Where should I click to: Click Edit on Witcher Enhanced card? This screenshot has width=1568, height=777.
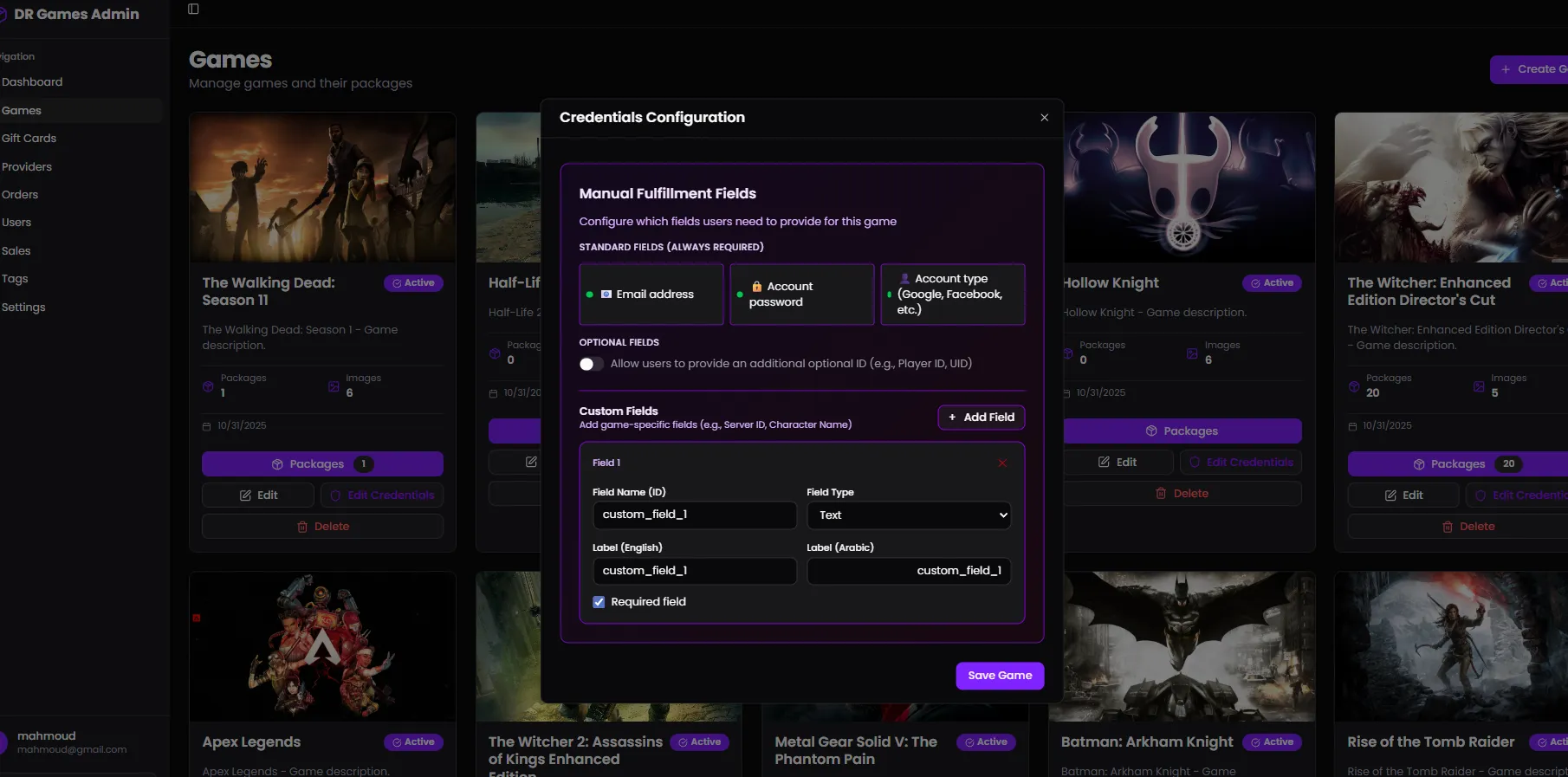click(1403, 495)
